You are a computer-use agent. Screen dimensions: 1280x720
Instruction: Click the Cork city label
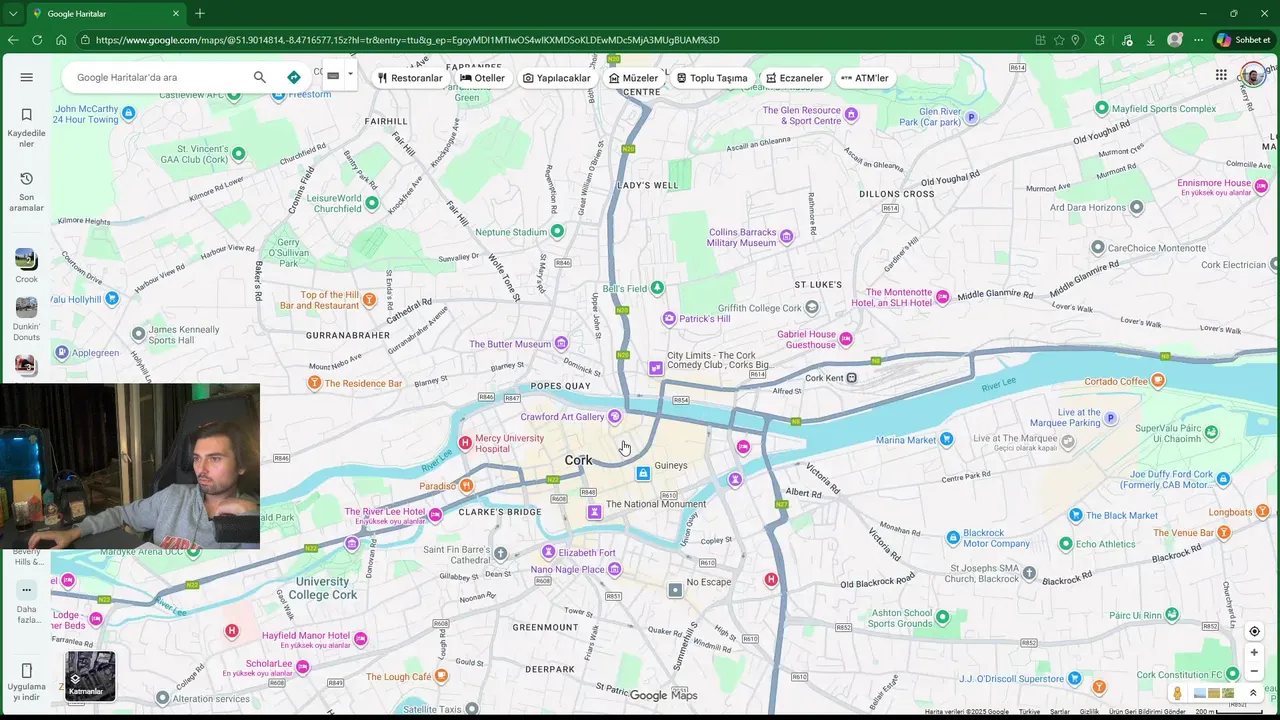[578, 460]
